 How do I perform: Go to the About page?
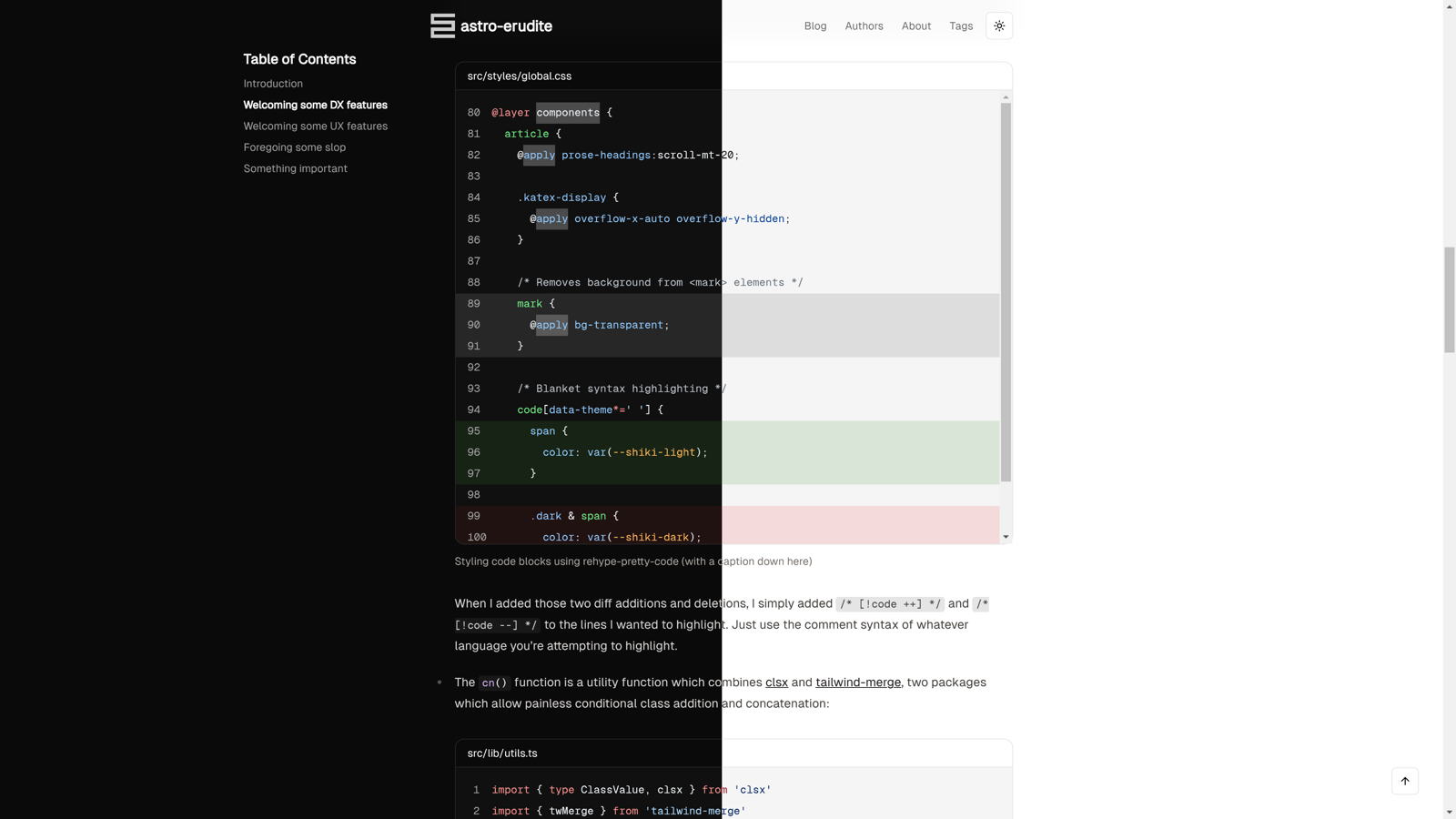click(915, 26)
